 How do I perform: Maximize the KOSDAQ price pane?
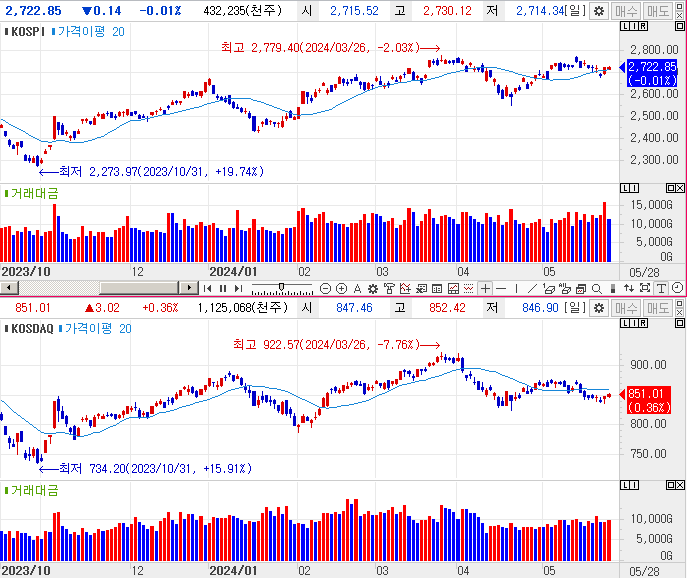coord(680,323)
